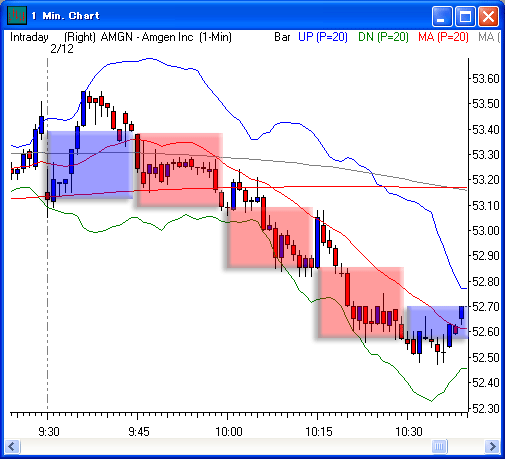
Task: Maximize the 1 Min. Chart window
Action: pos(465,16)
